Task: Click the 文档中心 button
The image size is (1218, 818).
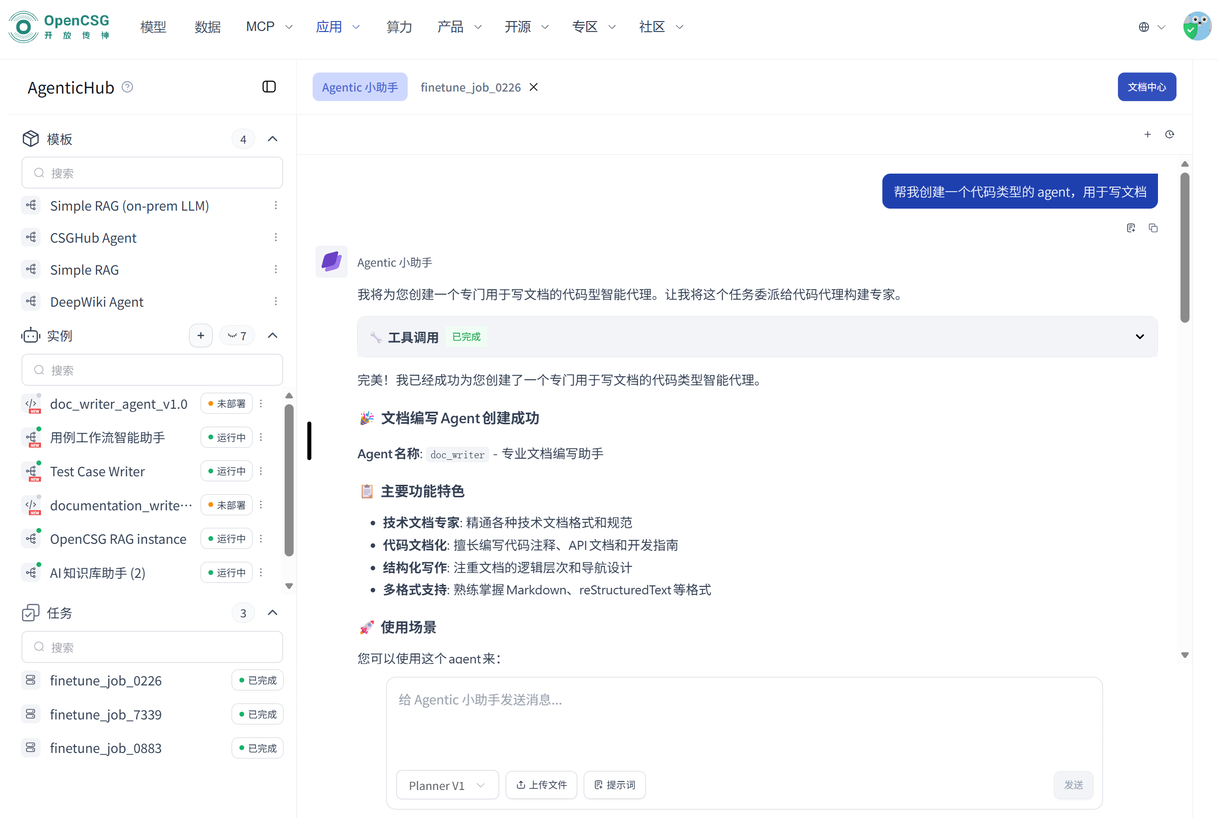Action: (1146, 87)
